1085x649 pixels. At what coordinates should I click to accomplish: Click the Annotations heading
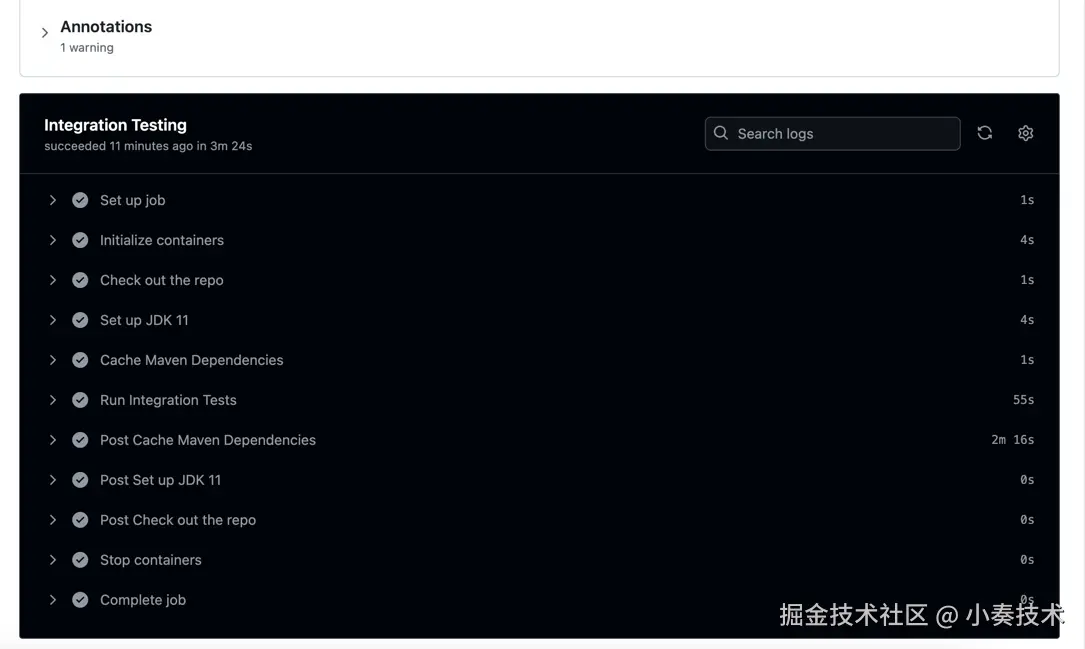click(106, 26)
